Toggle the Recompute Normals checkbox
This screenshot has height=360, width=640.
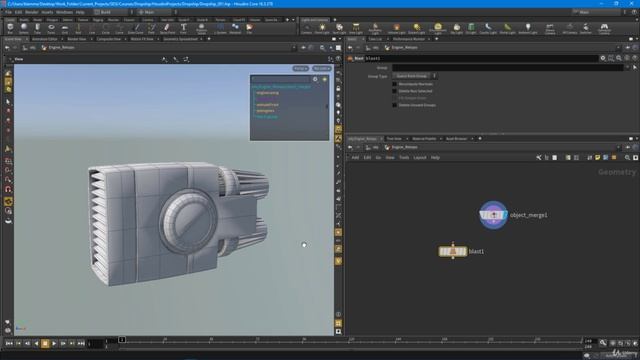[x=394, y=84]
